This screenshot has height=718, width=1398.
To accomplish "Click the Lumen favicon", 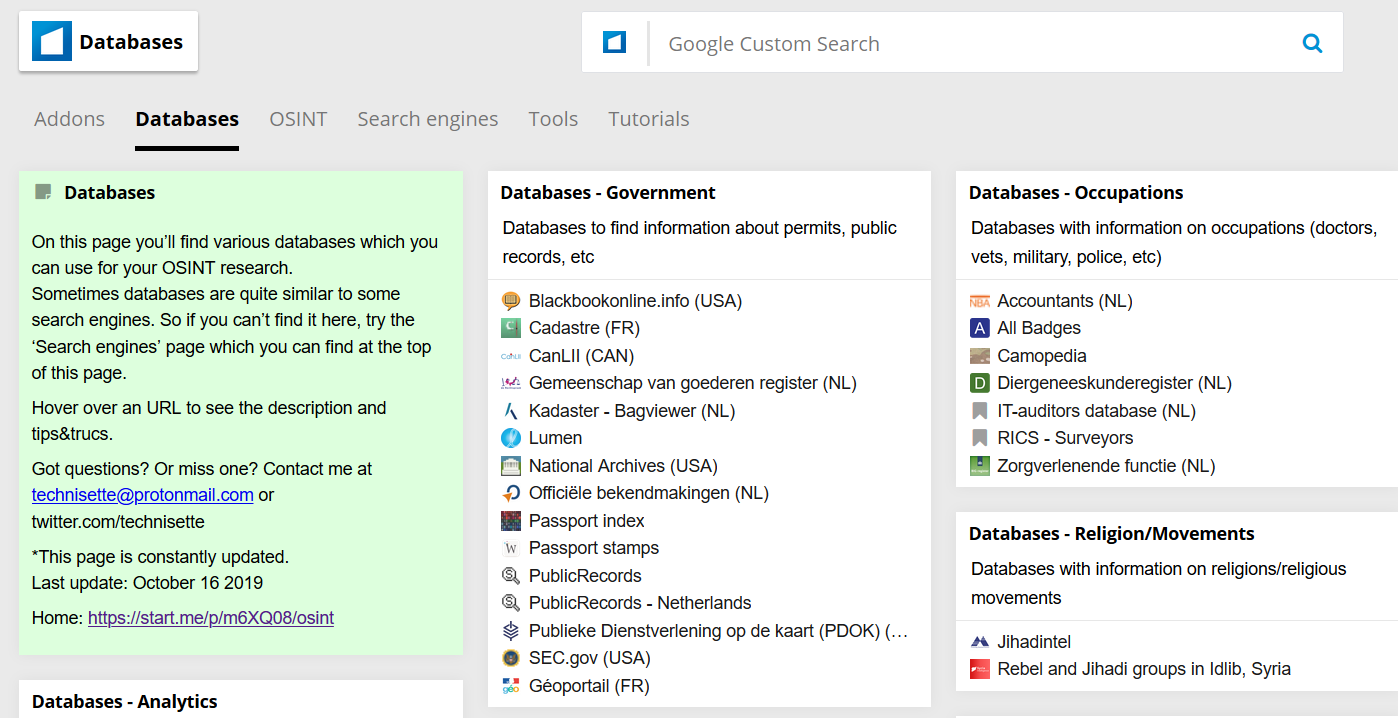I will [511, 438].
